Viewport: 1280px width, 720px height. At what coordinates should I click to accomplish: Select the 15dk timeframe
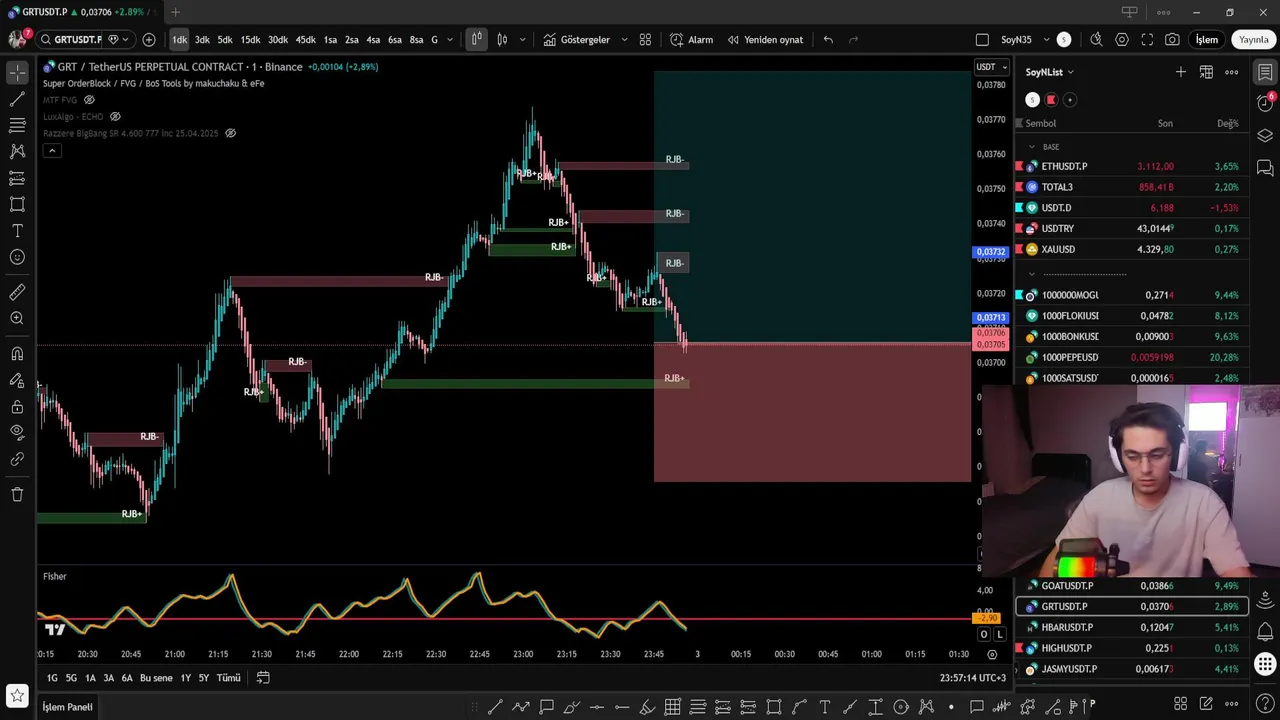click(250, 40)
